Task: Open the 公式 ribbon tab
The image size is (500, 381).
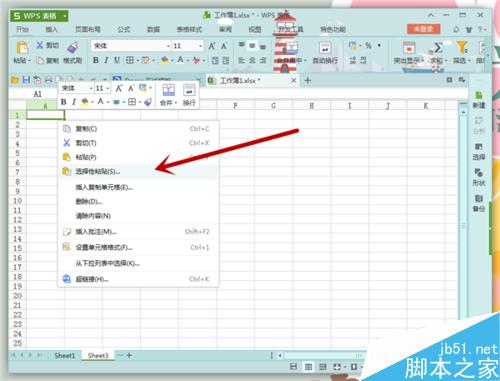Action: (124, 29)
